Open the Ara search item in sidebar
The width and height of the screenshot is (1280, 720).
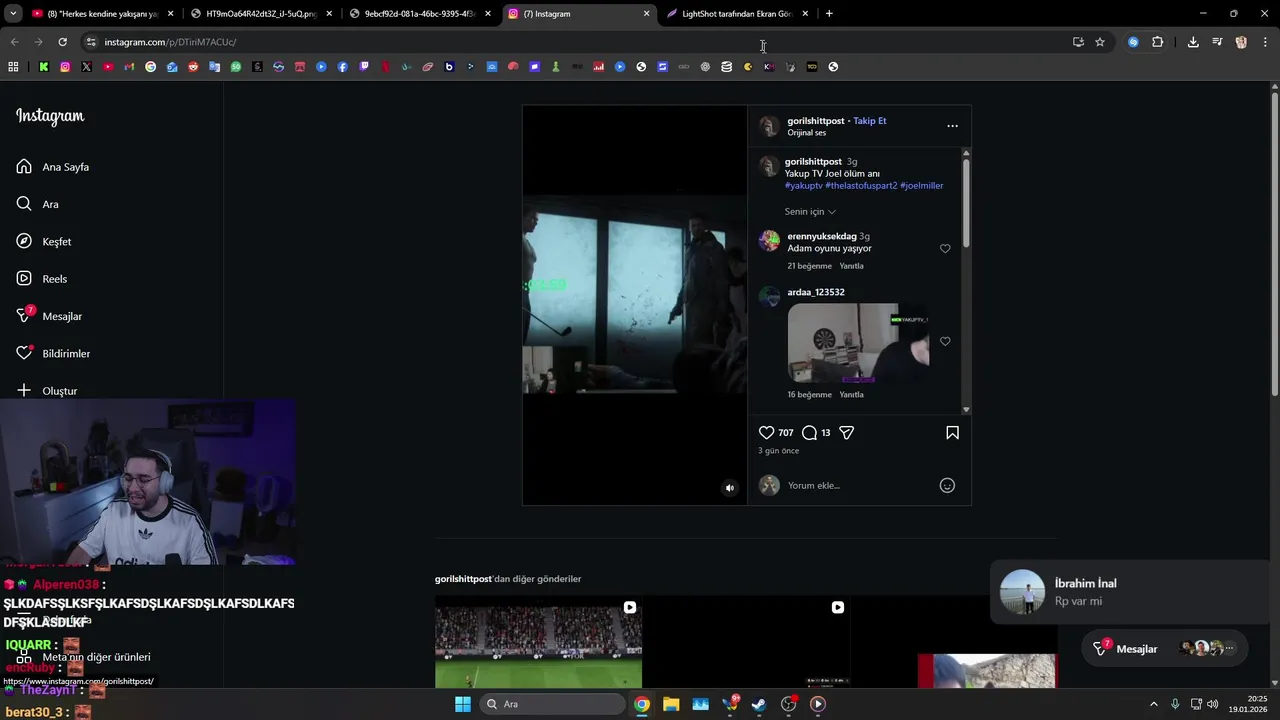coord(38,204)
